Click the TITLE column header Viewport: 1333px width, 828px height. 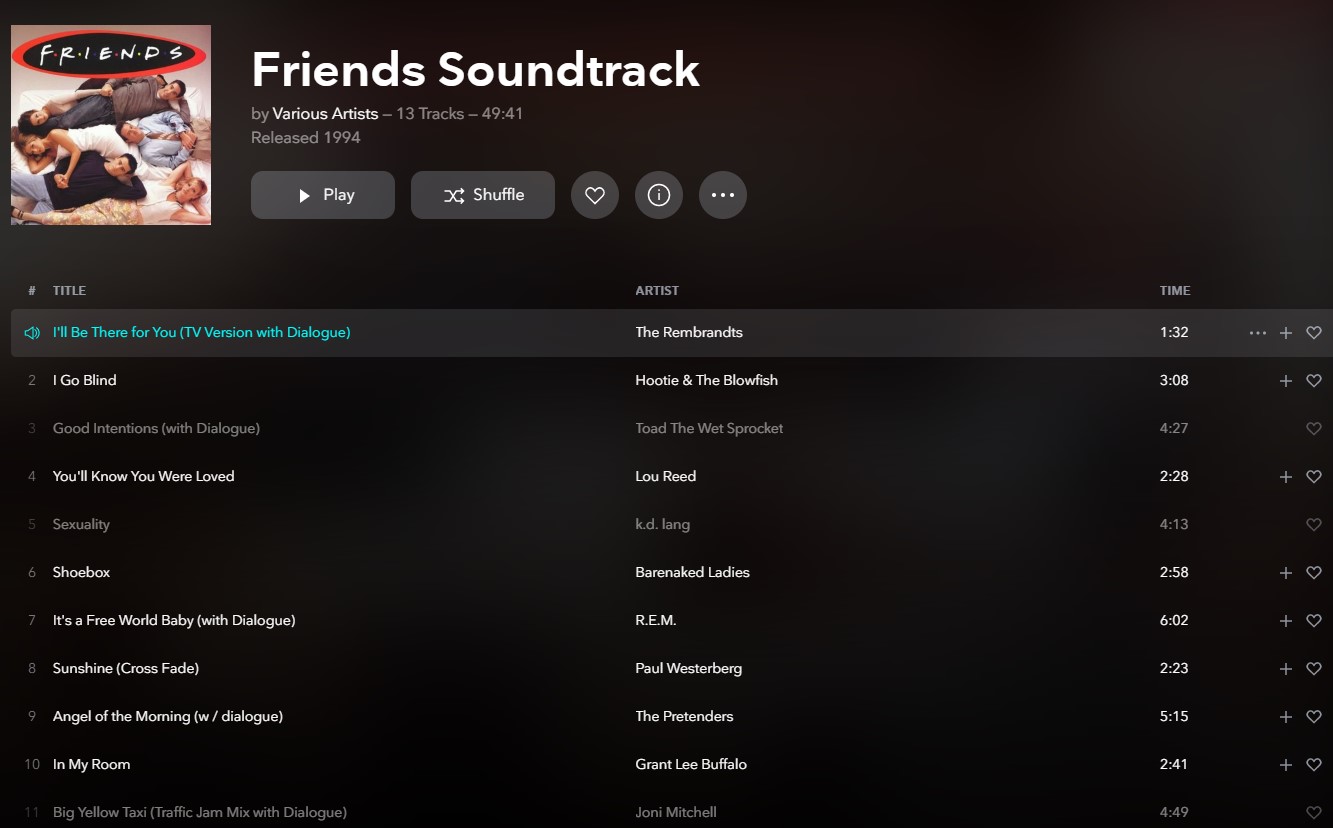click(69, 291)
